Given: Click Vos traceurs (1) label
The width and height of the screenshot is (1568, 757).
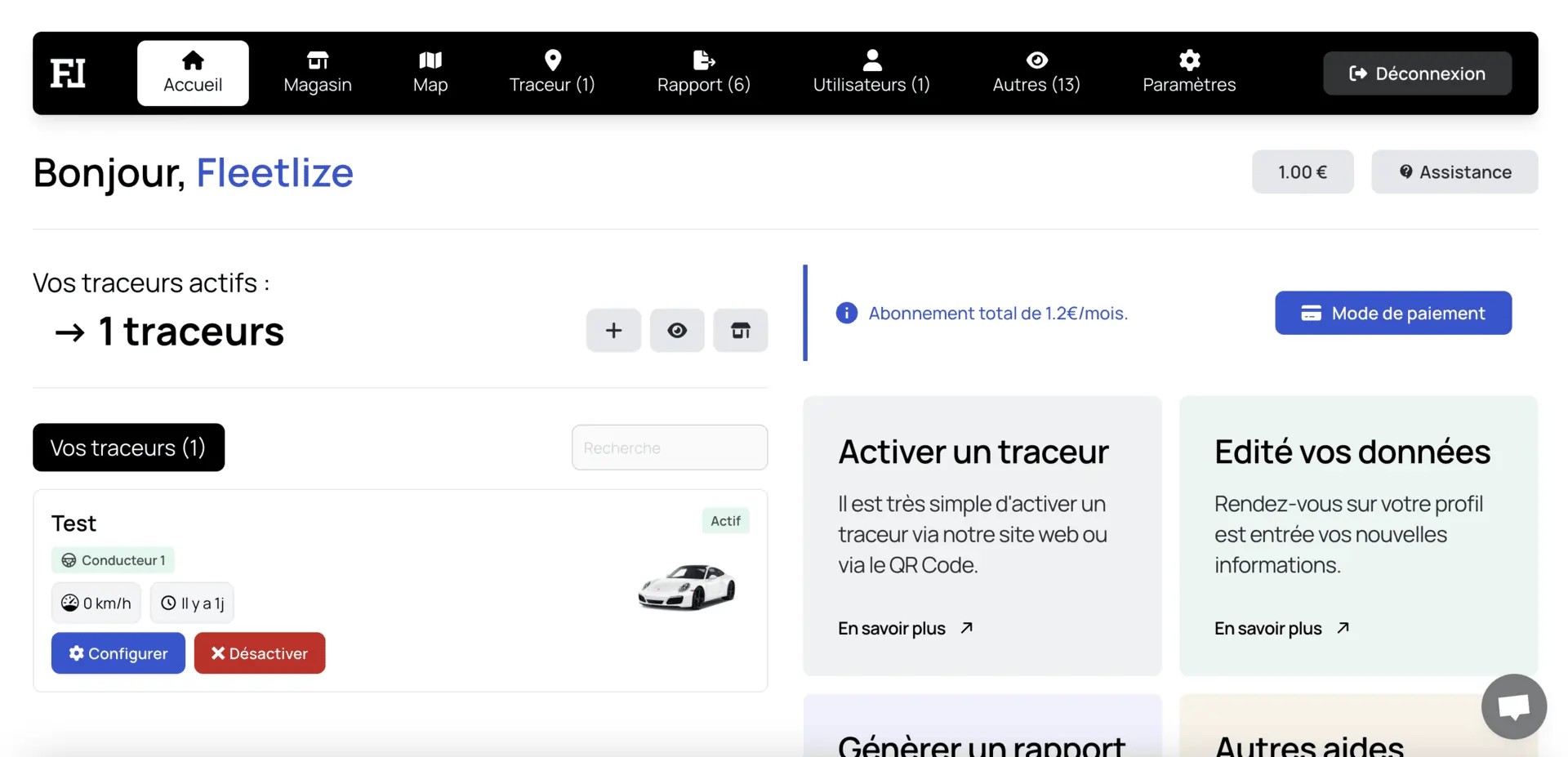Looking at the screenshot, I should point(128,448).
